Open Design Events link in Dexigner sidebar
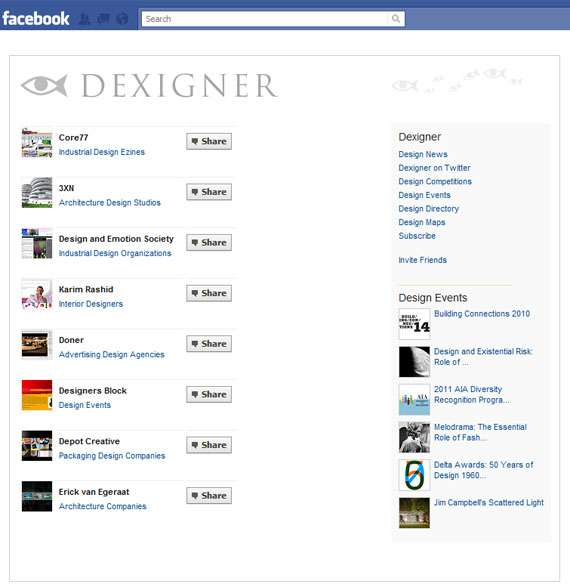The height and width of the screenshot is (587, 570). click(x=424, y=195)
